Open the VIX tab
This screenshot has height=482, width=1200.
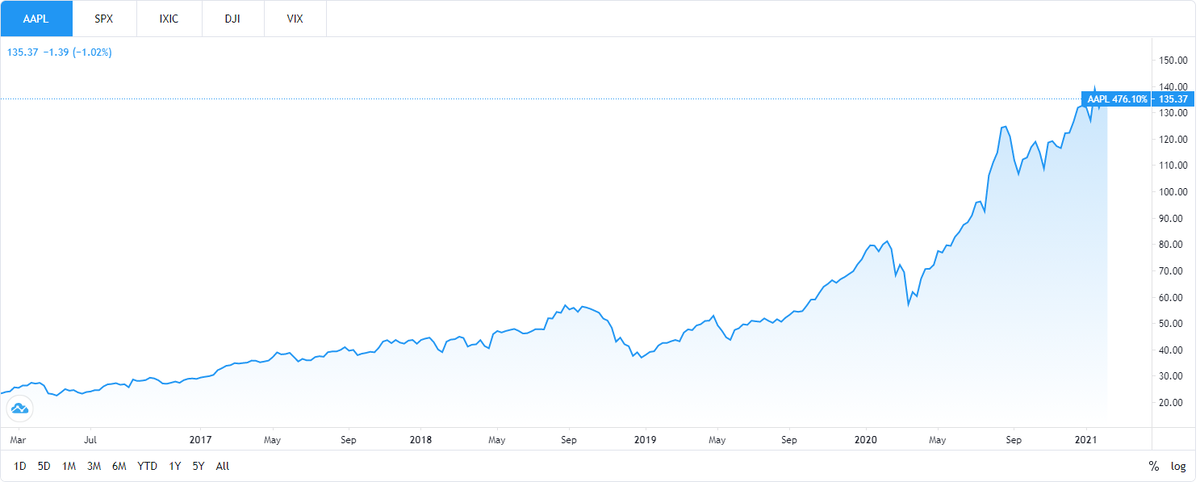click(295, 18)
